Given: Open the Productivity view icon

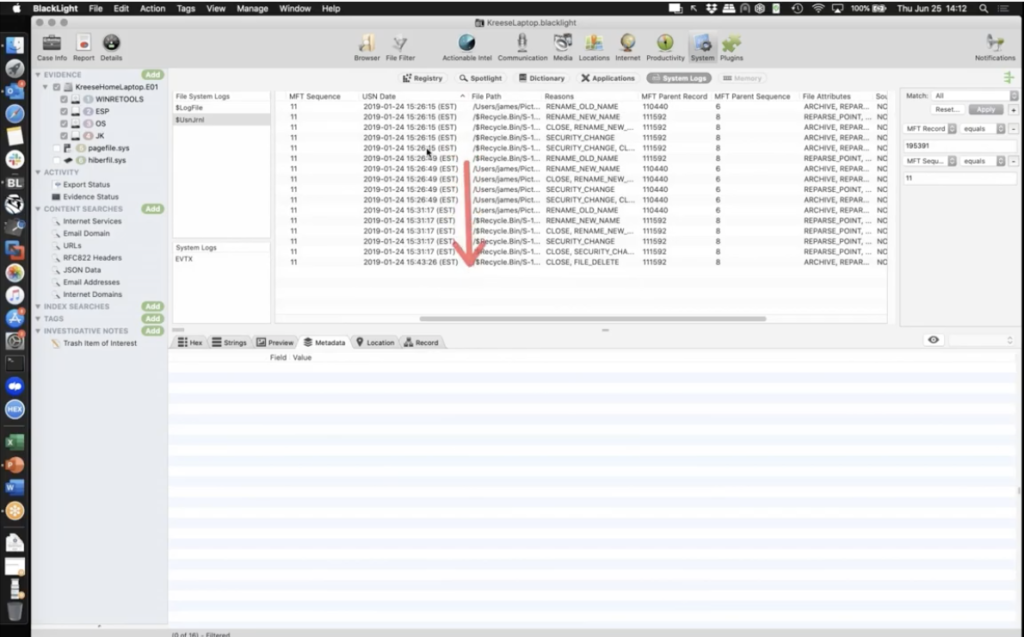Looking at the screenshot, I should [x=665, y=43].
